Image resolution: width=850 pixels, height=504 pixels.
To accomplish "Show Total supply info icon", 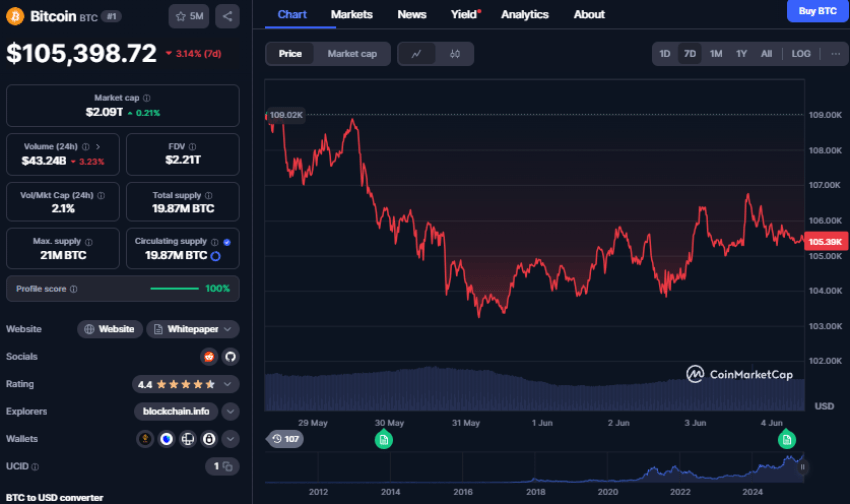I will 209,196.
